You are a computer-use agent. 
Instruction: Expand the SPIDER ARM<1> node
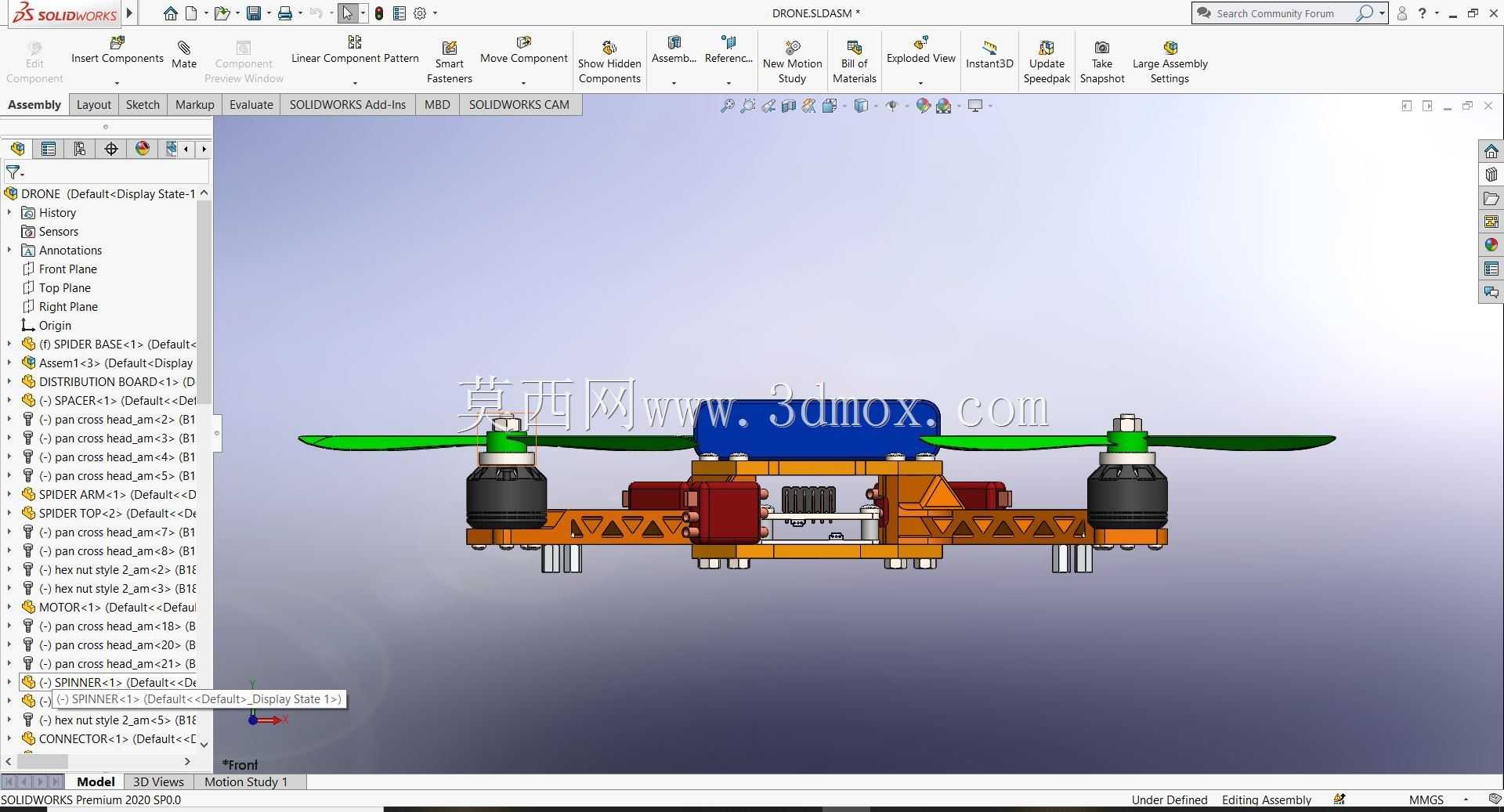click(x=9, y=494)
